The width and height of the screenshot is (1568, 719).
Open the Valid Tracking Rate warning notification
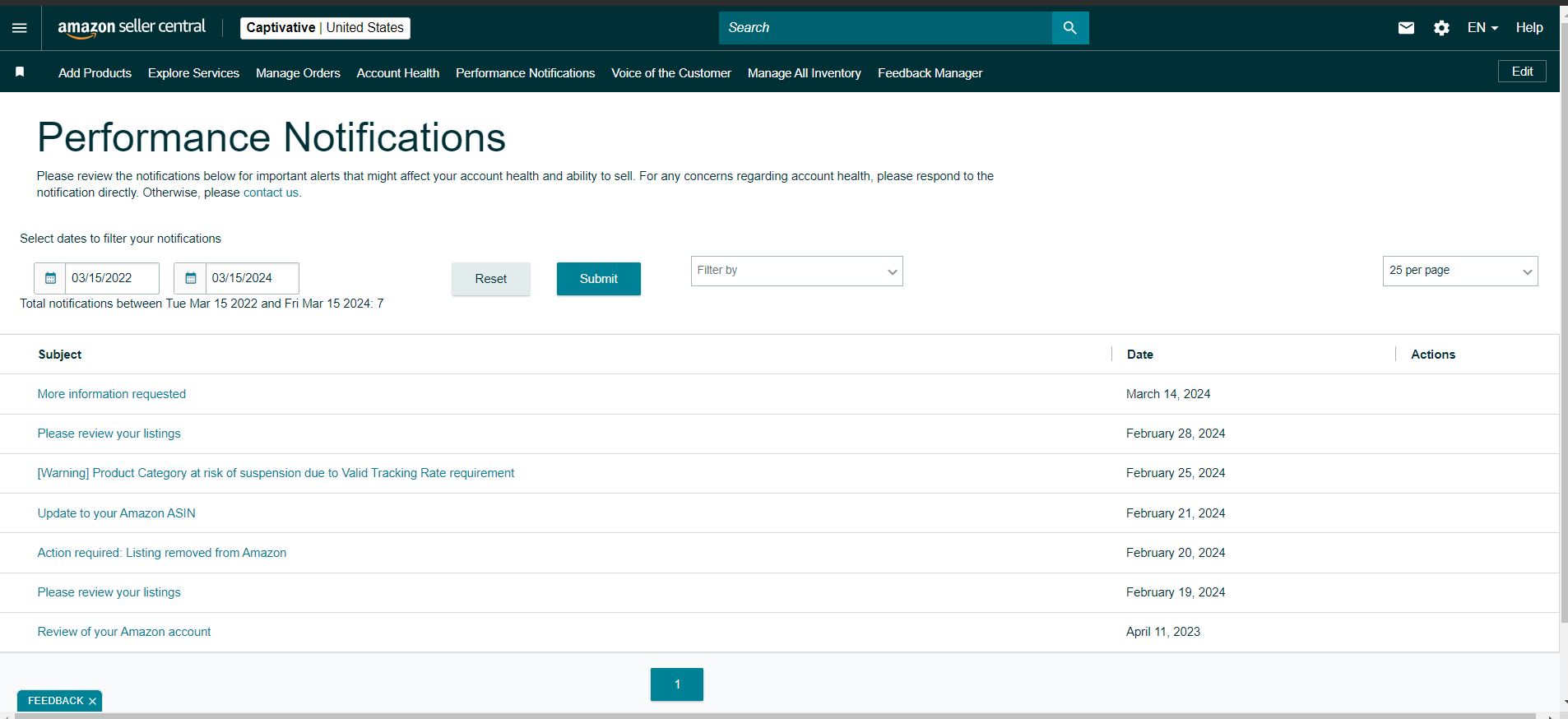(276, 473)
